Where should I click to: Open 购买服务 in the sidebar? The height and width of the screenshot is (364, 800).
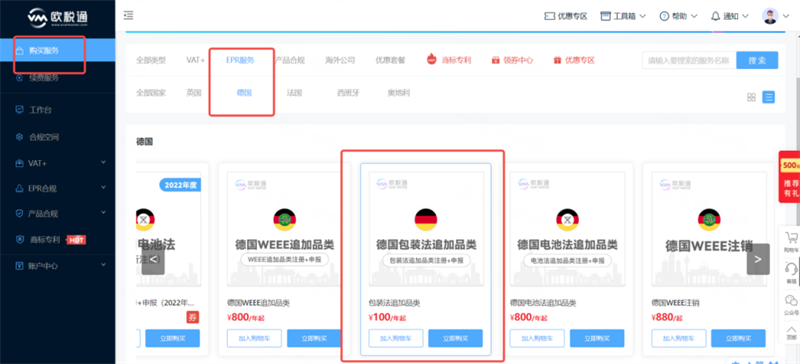pyautogui.click(x=58, y=51)
